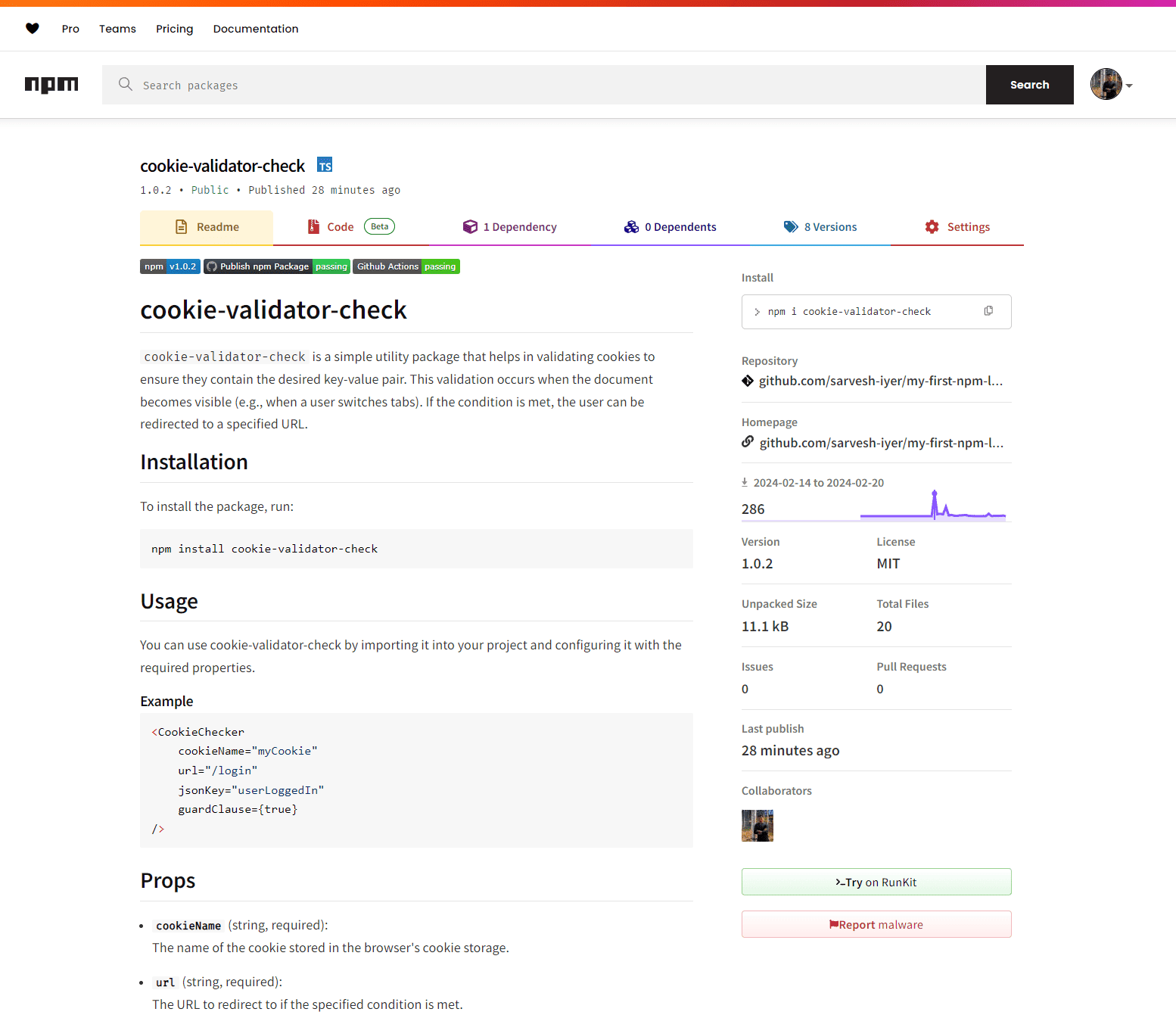Open the 8 Versions tab
This screenshot has width=1176, height=1018.
(x=820, y=227)
